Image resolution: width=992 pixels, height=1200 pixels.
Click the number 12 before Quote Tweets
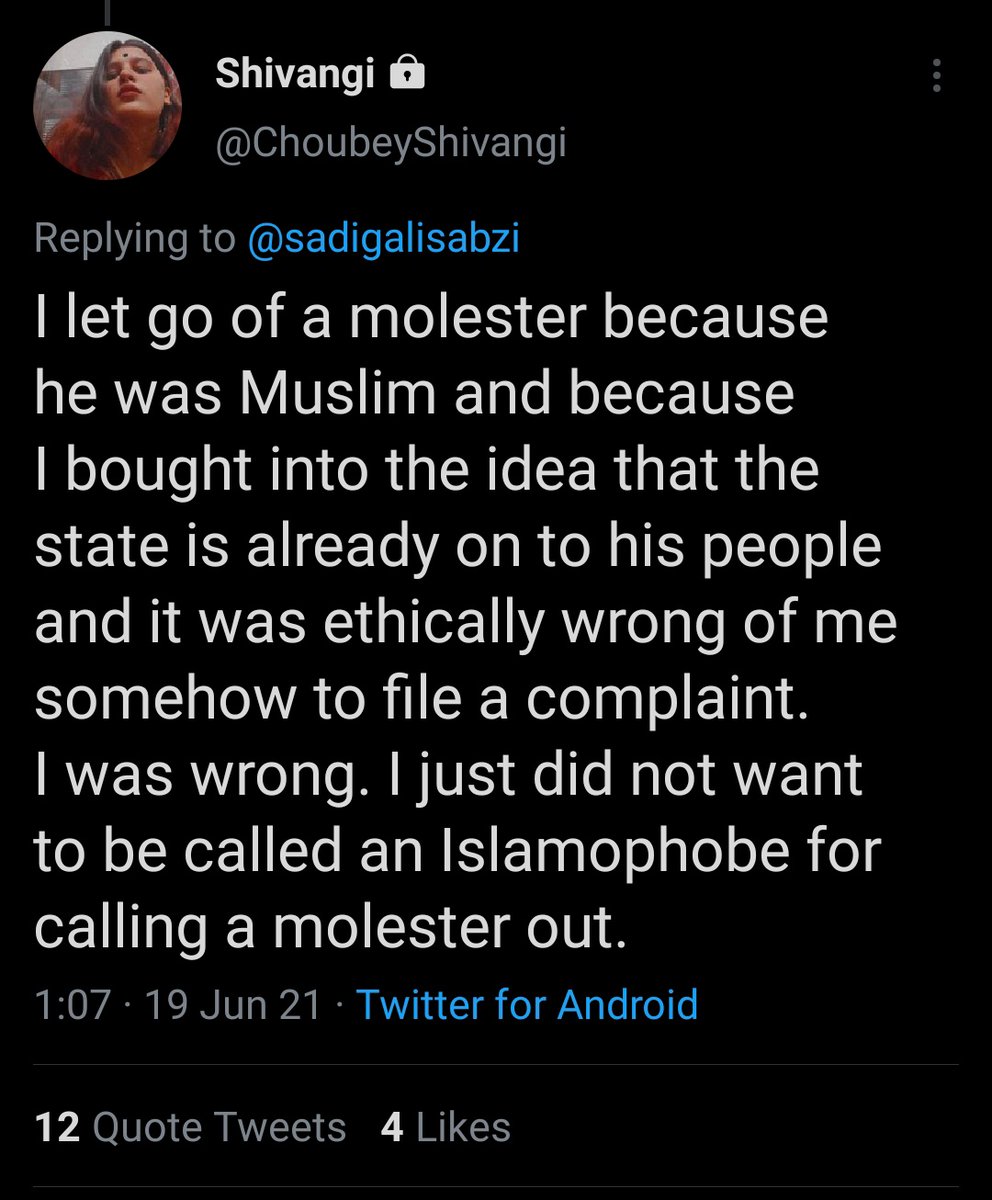tap(57, 1128)
